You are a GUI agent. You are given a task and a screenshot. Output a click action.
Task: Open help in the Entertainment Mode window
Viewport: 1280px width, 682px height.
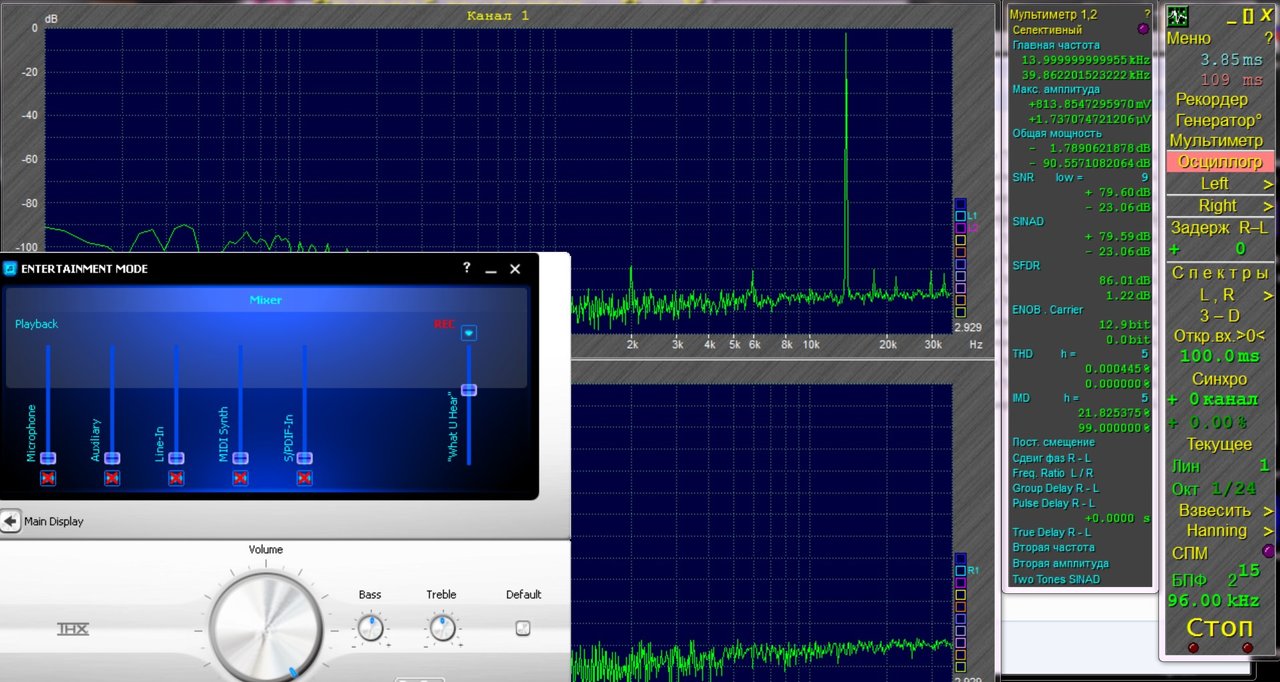click(x=466, y=268)
